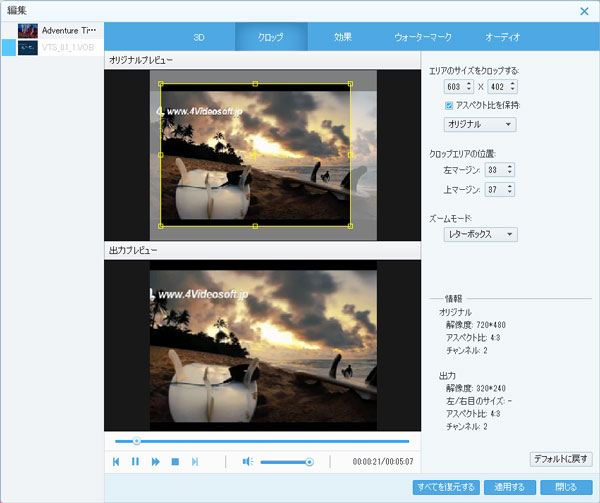The image size is (600, 503).
Task: Go to the ウォーターマーク tab
Action: pos(423,37)
